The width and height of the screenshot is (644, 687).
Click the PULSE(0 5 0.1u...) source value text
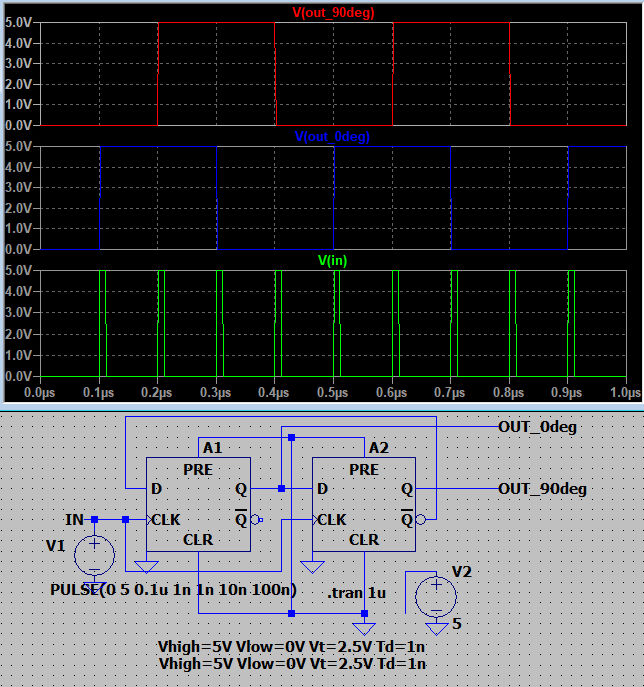point(173,589)
